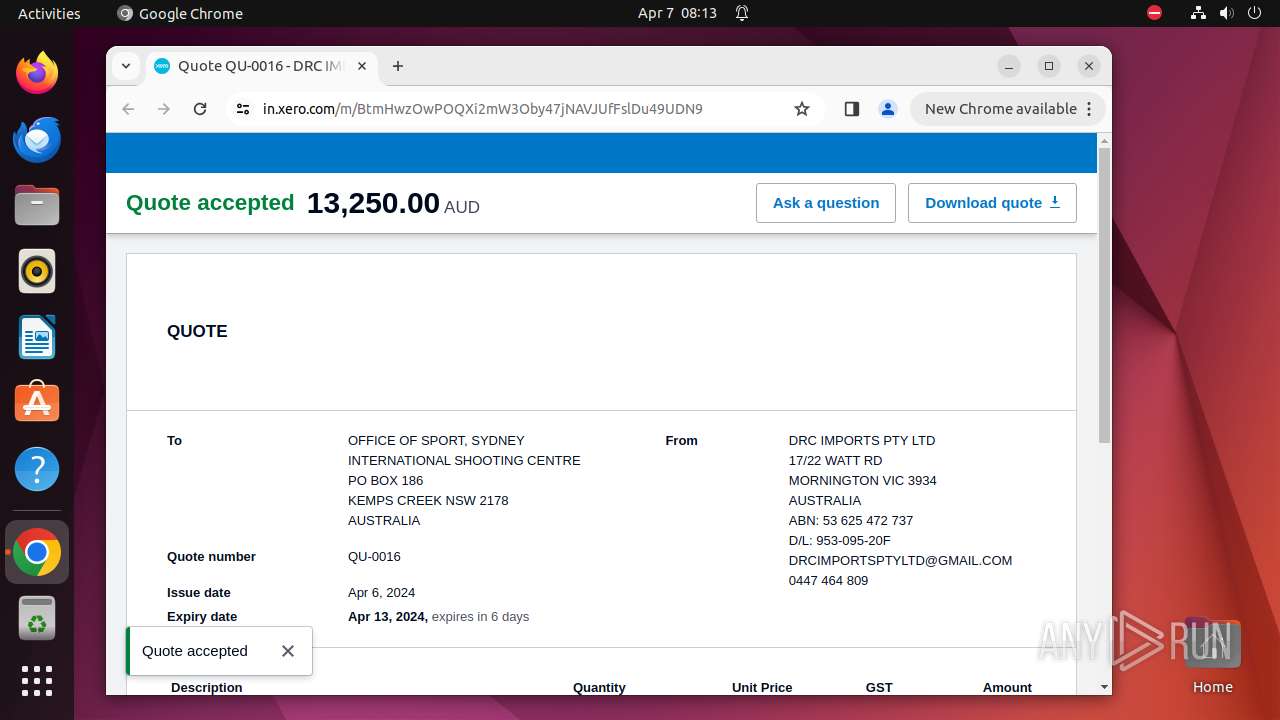This screenshot has width=1280, height=720.
Task: Click the GST column header
Action: [879, 687]
